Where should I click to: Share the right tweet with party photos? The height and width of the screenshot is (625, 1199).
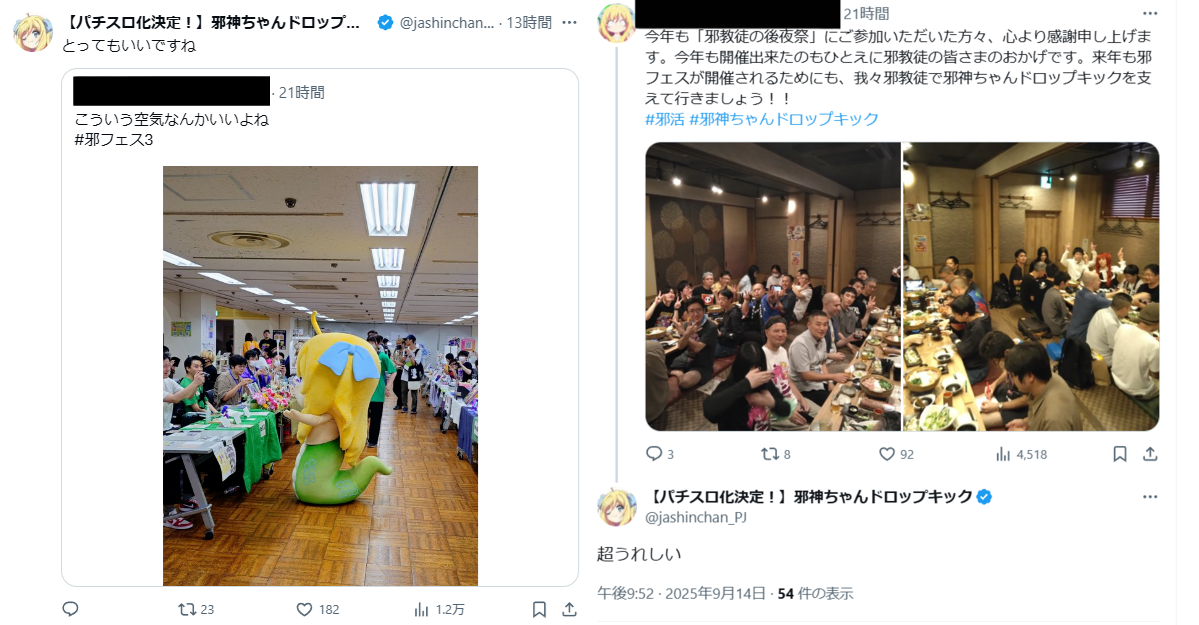[1150, 454]
